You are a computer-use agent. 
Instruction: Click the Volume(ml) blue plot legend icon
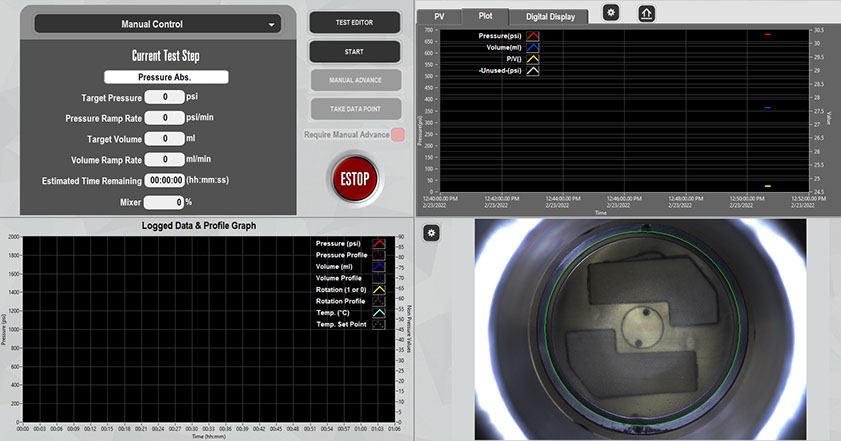click(533, 47)
